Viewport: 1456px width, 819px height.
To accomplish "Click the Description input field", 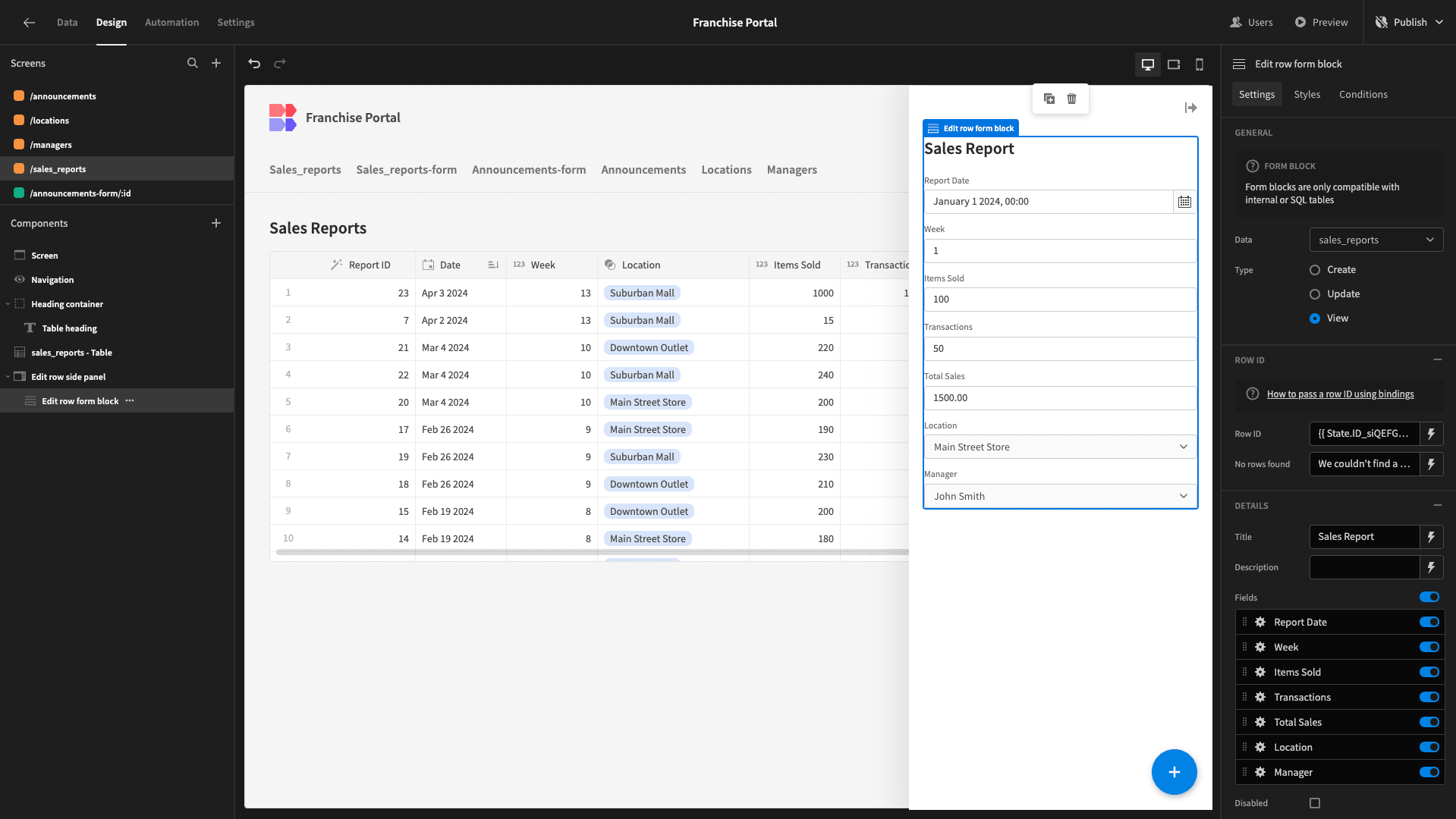I will (x=1364, y=567).
